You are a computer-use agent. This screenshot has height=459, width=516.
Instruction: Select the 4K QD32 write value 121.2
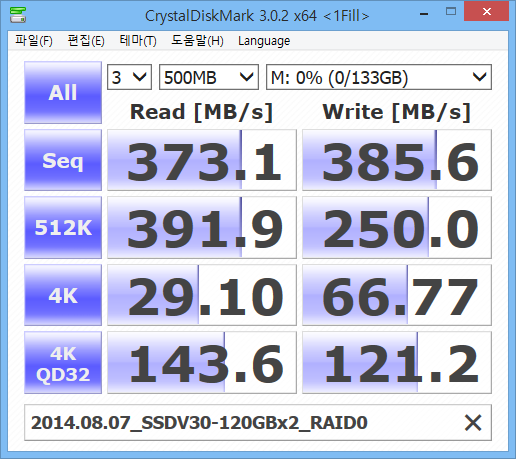(397, 363)
